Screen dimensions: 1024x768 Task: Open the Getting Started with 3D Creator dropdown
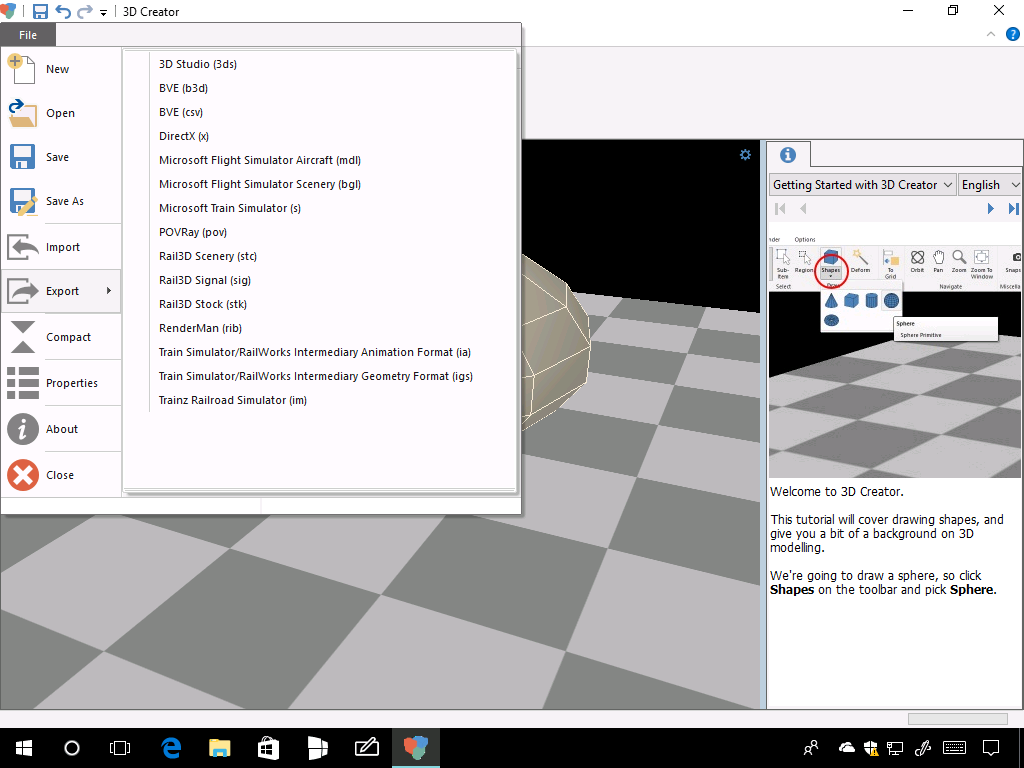(863, 185)
